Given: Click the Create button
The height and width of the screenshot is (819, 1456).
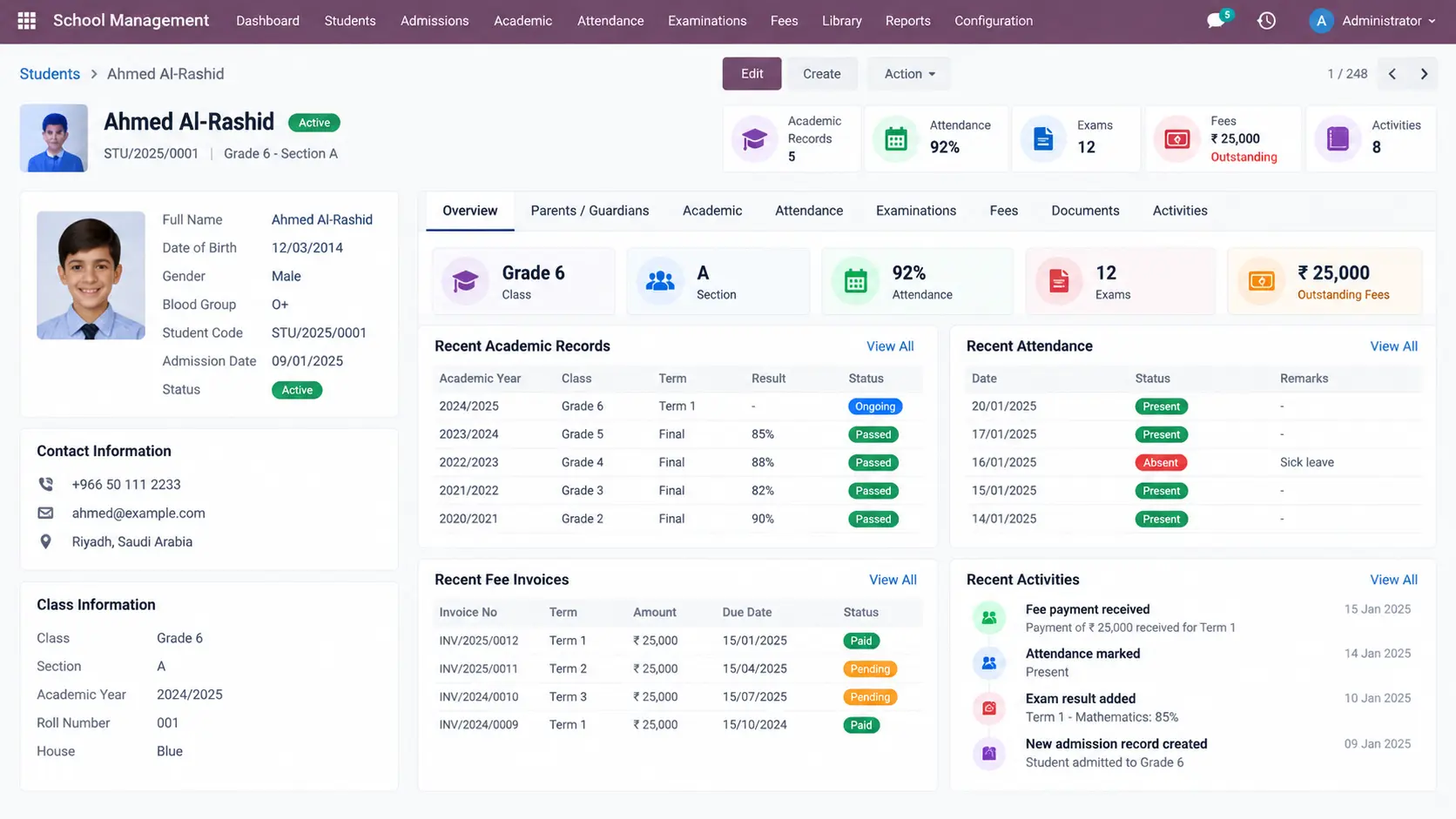Looking at the screenshot, I should [x=821, y=74].
